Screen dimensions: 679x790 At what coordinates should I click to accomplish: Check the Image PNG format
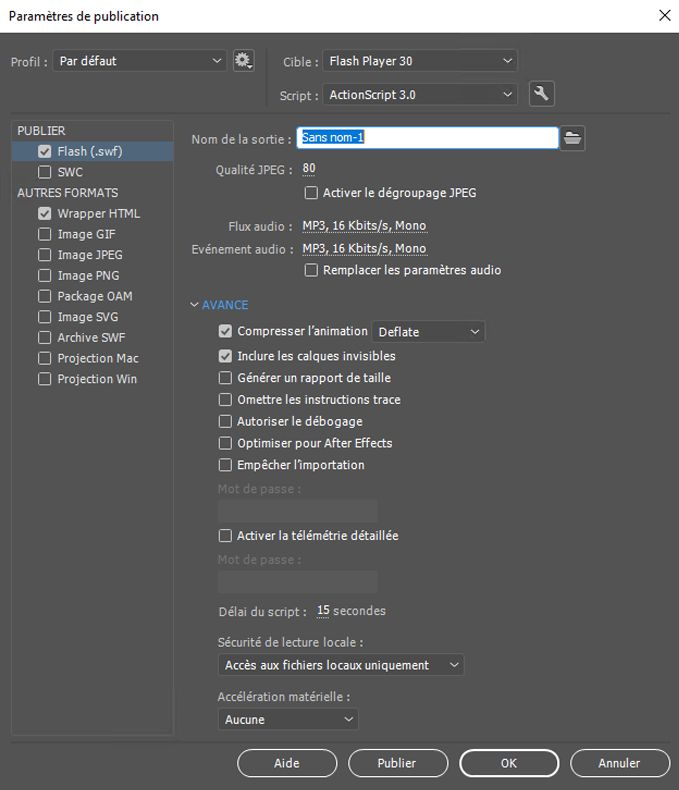(44, 275)
